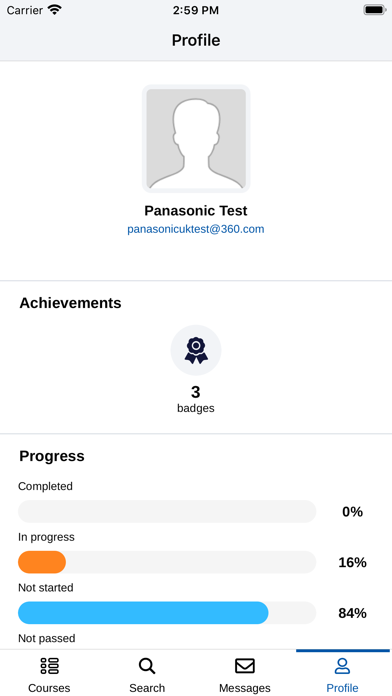Click the orange In progress bar
This screenshot has height=696, width=392.
pos(42,562)
